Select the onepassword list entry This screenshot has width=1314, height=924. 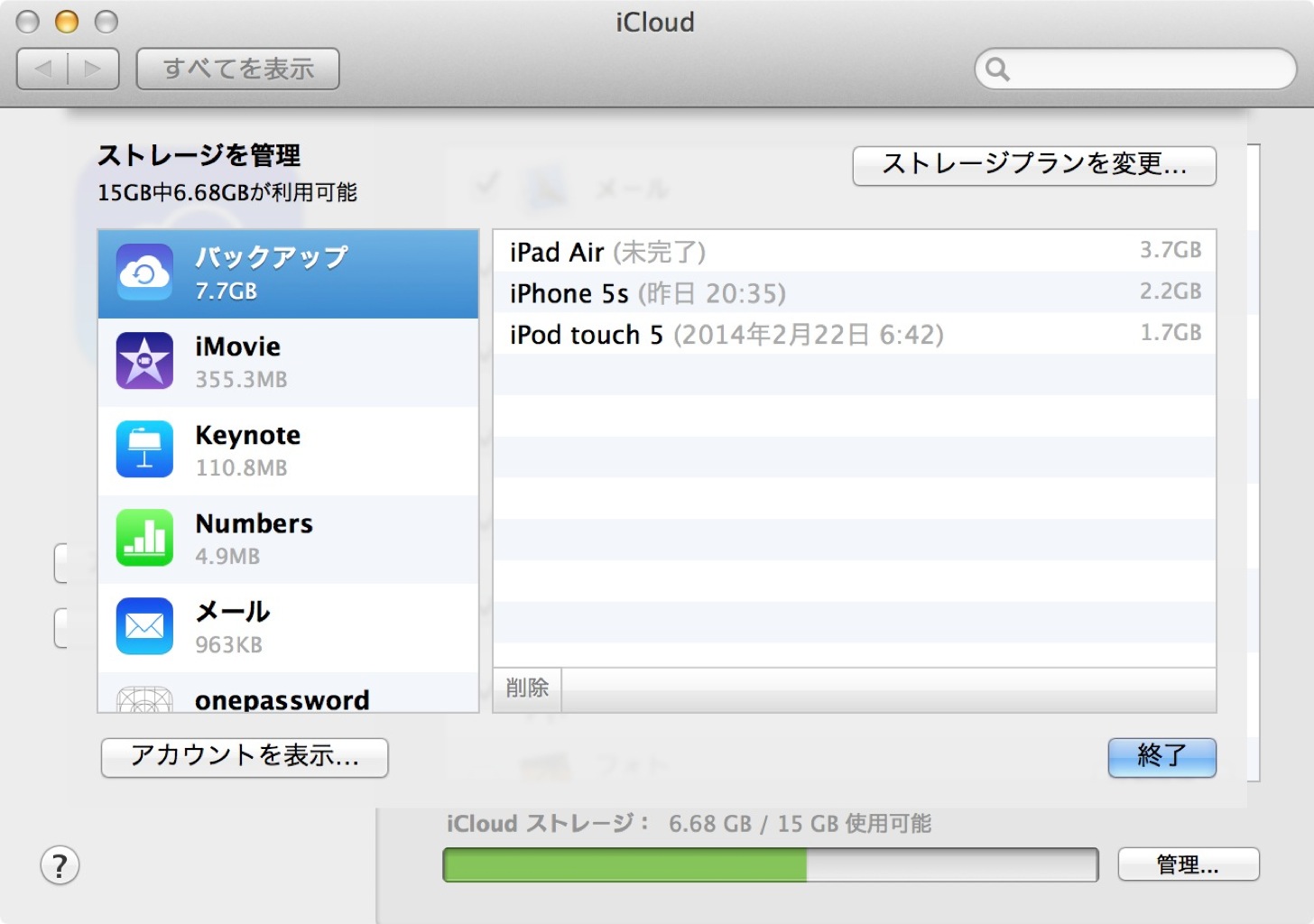click(288, 692)
